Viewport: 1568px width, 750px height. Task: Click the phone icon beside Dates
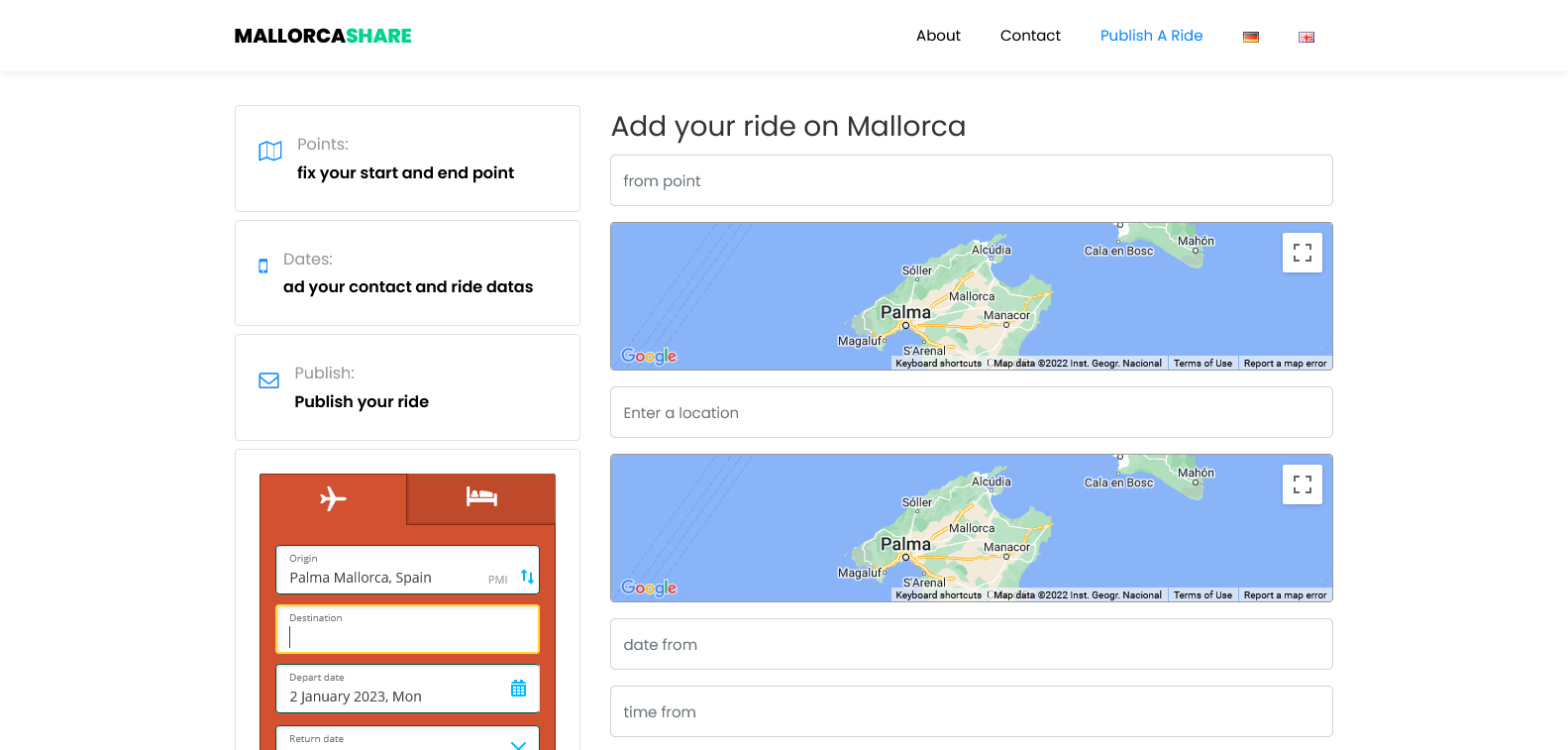coord(263,266)
